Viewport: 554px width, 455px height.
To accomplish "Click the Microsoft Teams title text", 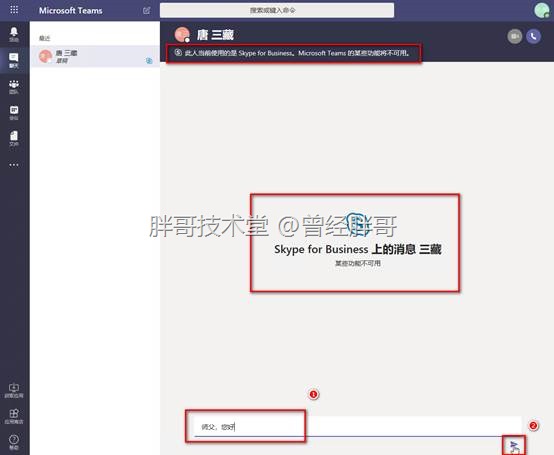I will (x=71, y=11).
